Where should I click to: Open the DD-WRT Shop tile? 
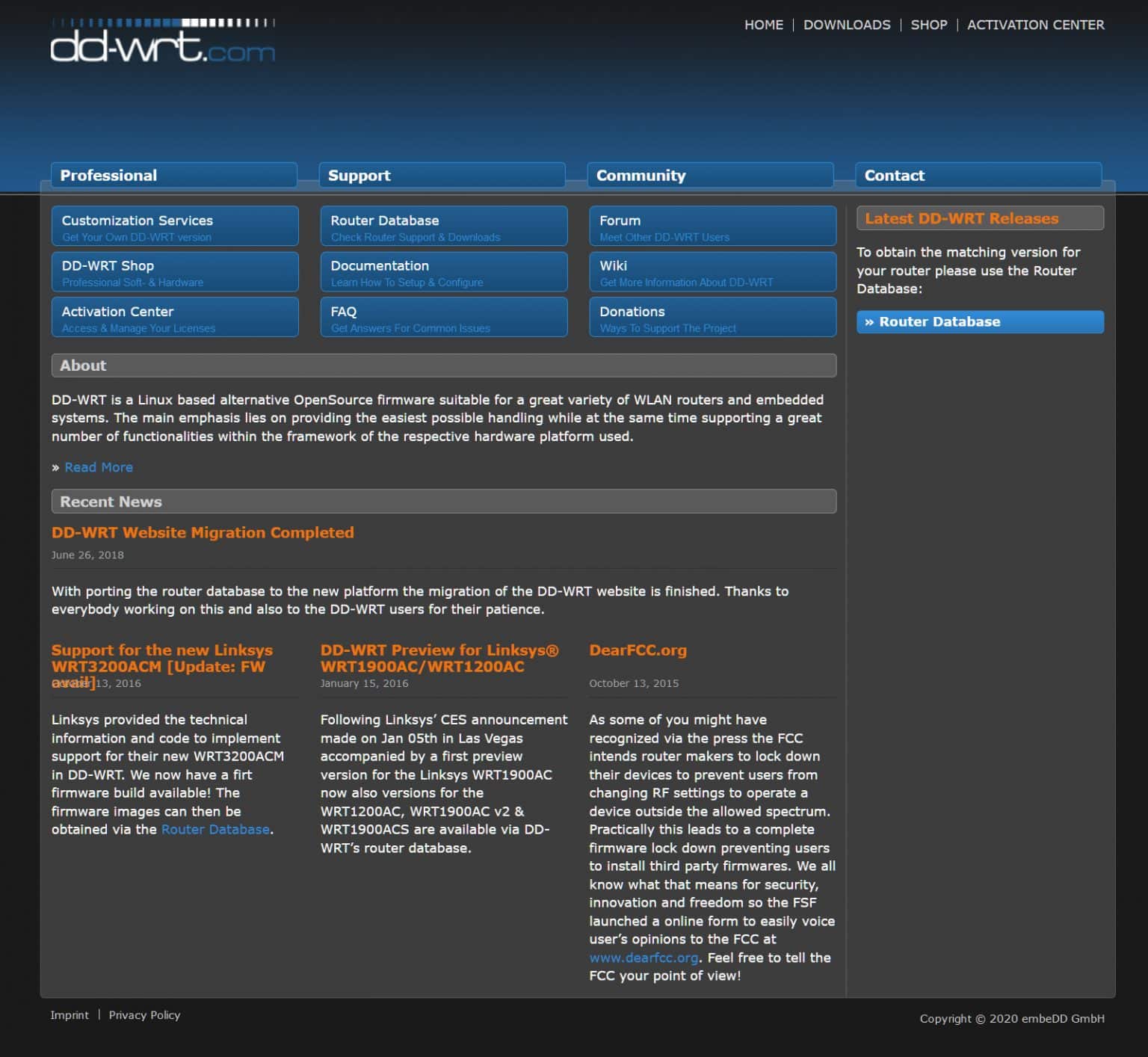tap(175, 272)
